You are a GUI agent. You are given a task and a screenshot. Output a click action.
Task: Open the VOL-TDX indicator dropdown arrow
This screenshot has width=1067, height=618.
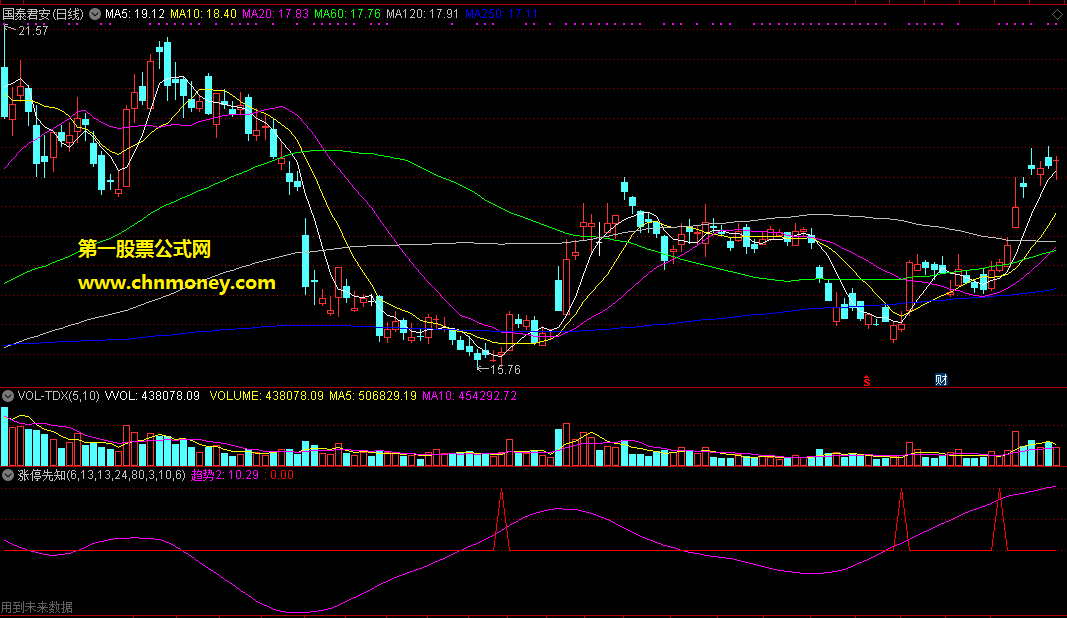[x=8, y=395]
